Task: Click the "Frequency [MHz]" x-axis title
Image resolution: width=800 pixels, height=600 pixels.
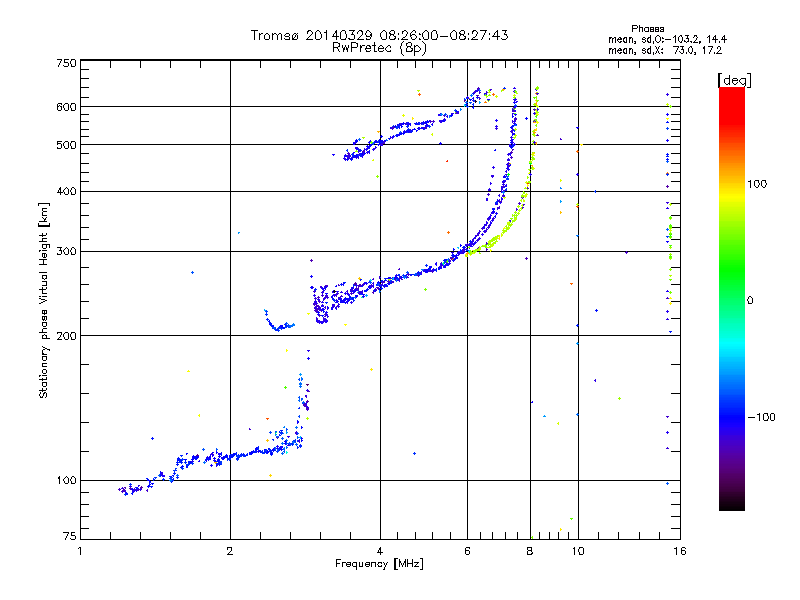Action: click(379, 564)
